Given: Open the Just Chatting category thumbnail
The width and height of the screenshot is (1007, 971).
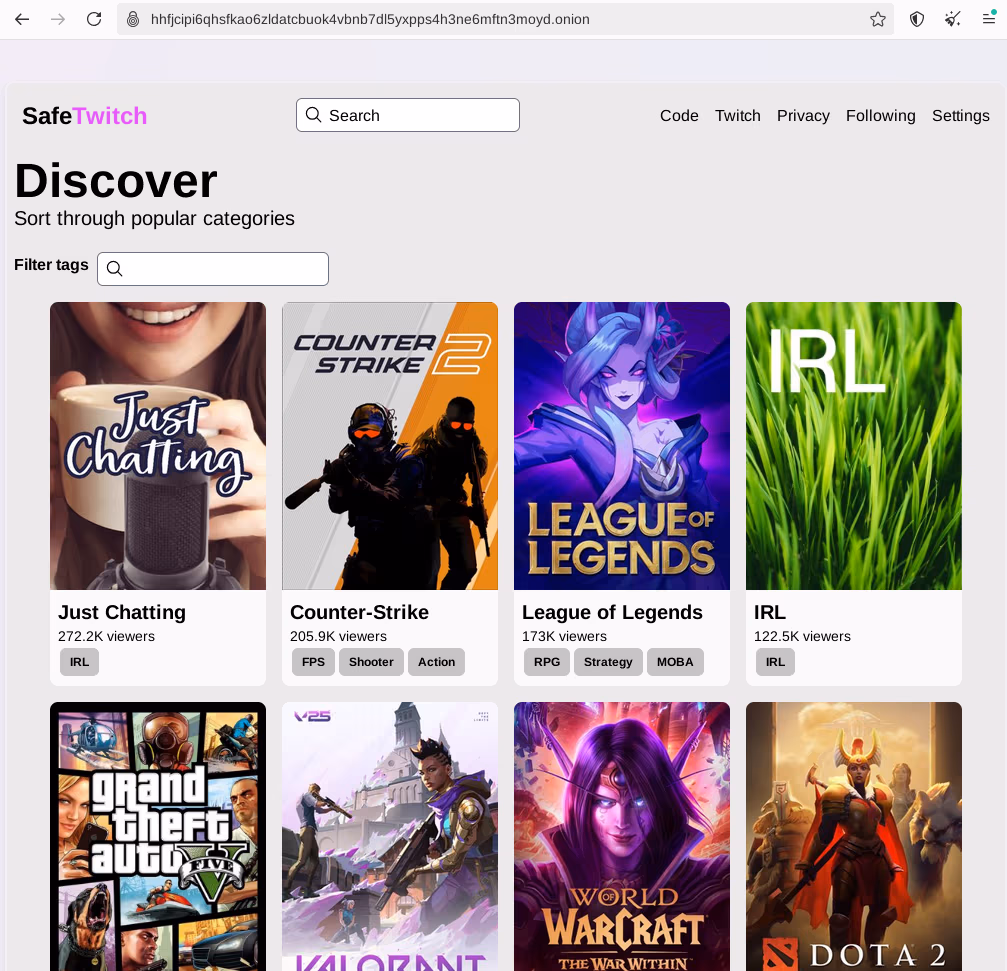Looking at the screenshot, I should point(158,446).
